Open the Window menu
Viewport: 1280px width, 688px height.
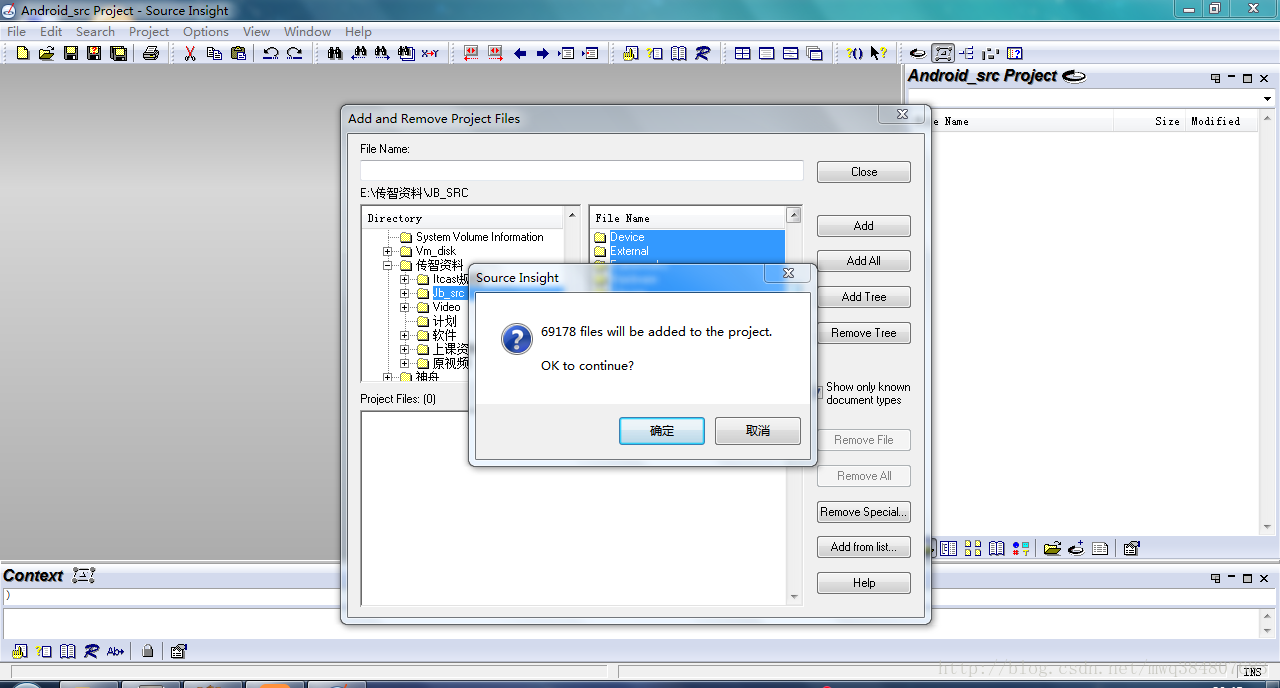pyautogui.click(x=308, y=31)
